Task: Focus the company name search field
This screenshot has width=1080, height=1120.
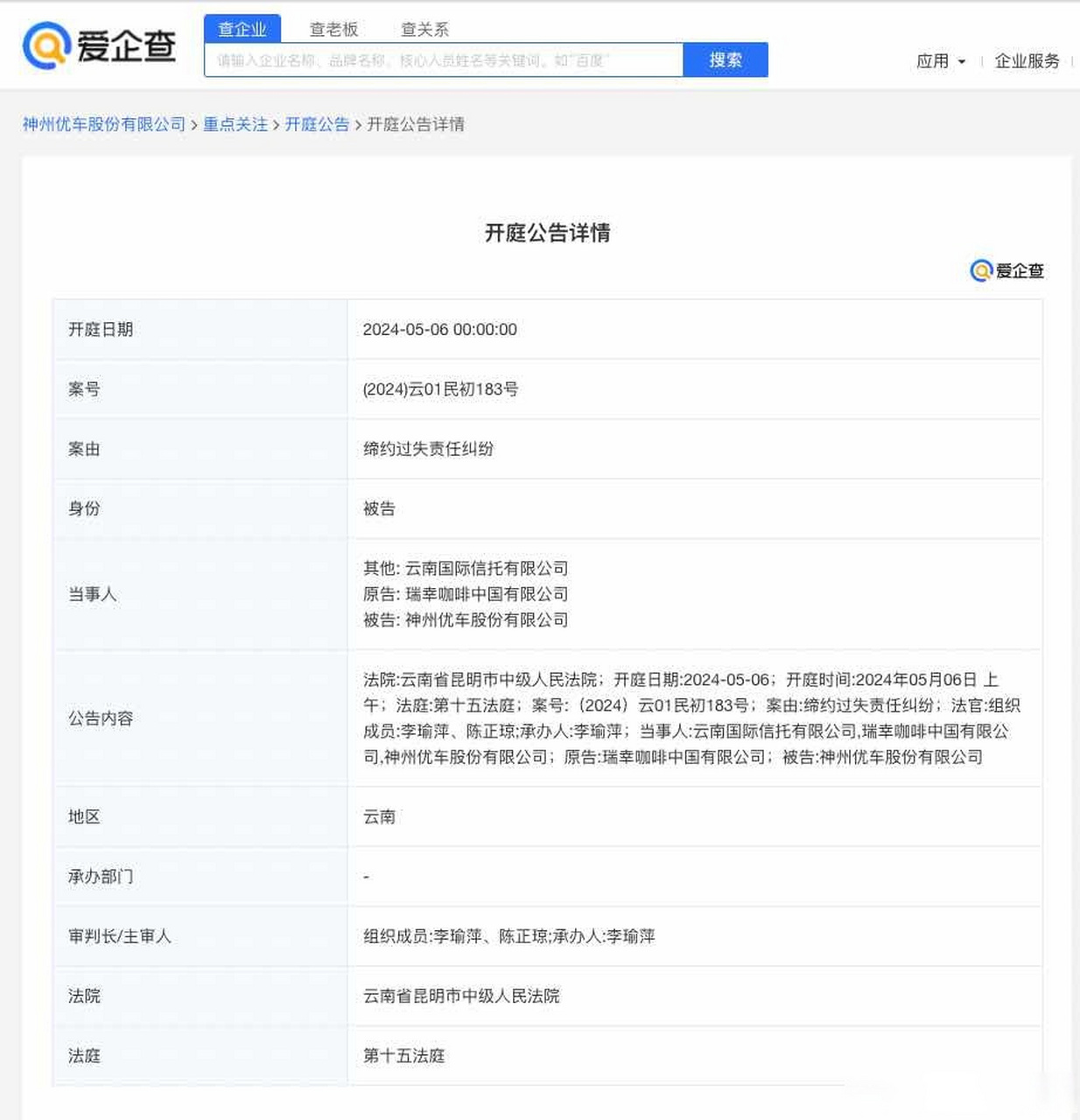Action: tap(444, 60)
